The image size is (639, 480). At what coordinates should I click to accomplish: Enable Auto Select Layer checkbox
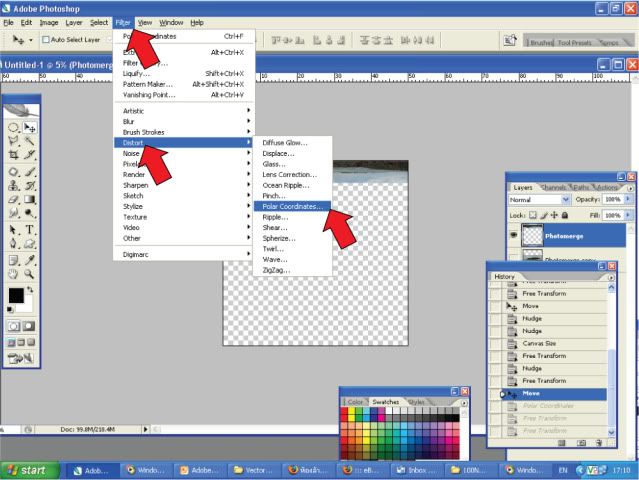(46, 40)
